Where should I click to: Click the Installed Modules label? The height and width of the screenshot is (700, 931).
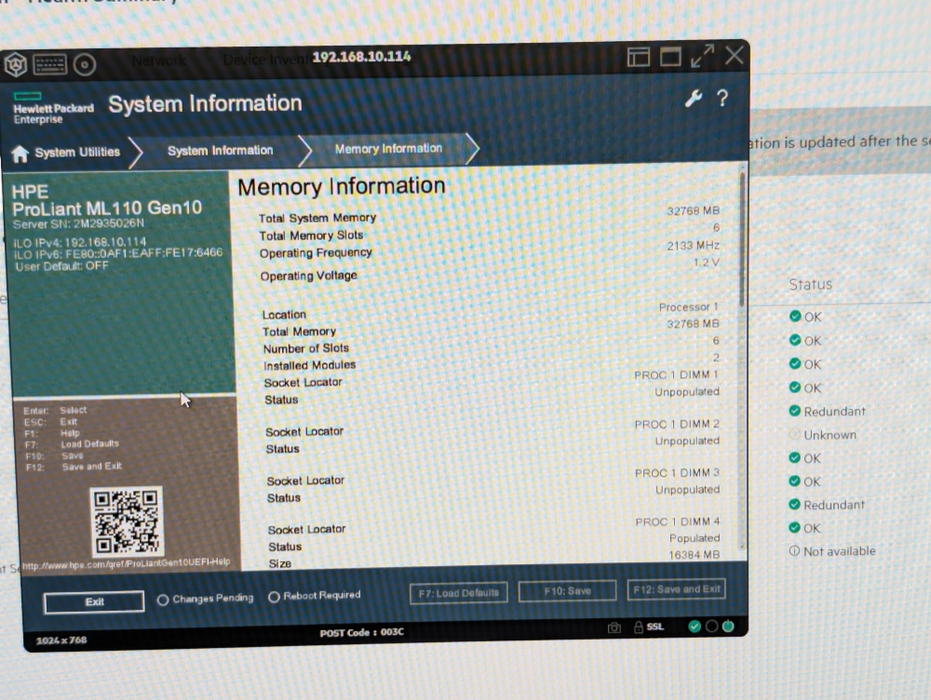point(309,365)
